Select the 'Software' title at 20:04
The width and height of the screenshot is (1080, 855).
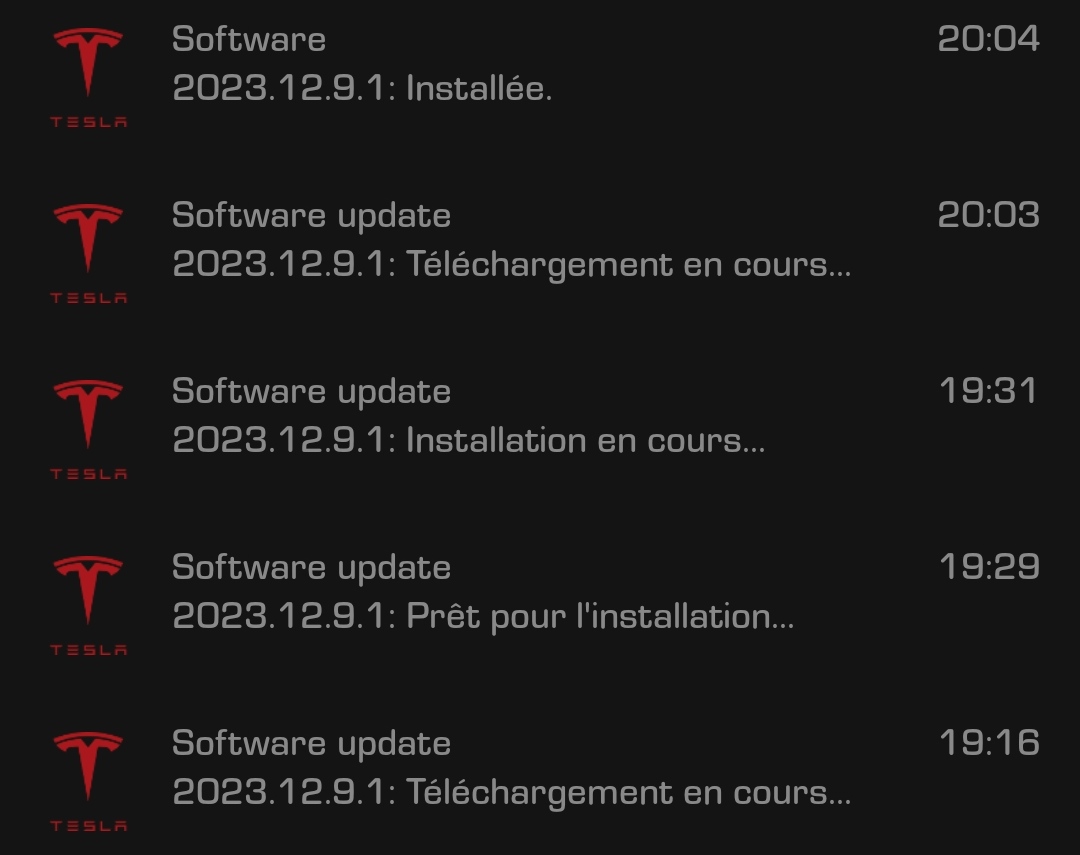[249, 39]
